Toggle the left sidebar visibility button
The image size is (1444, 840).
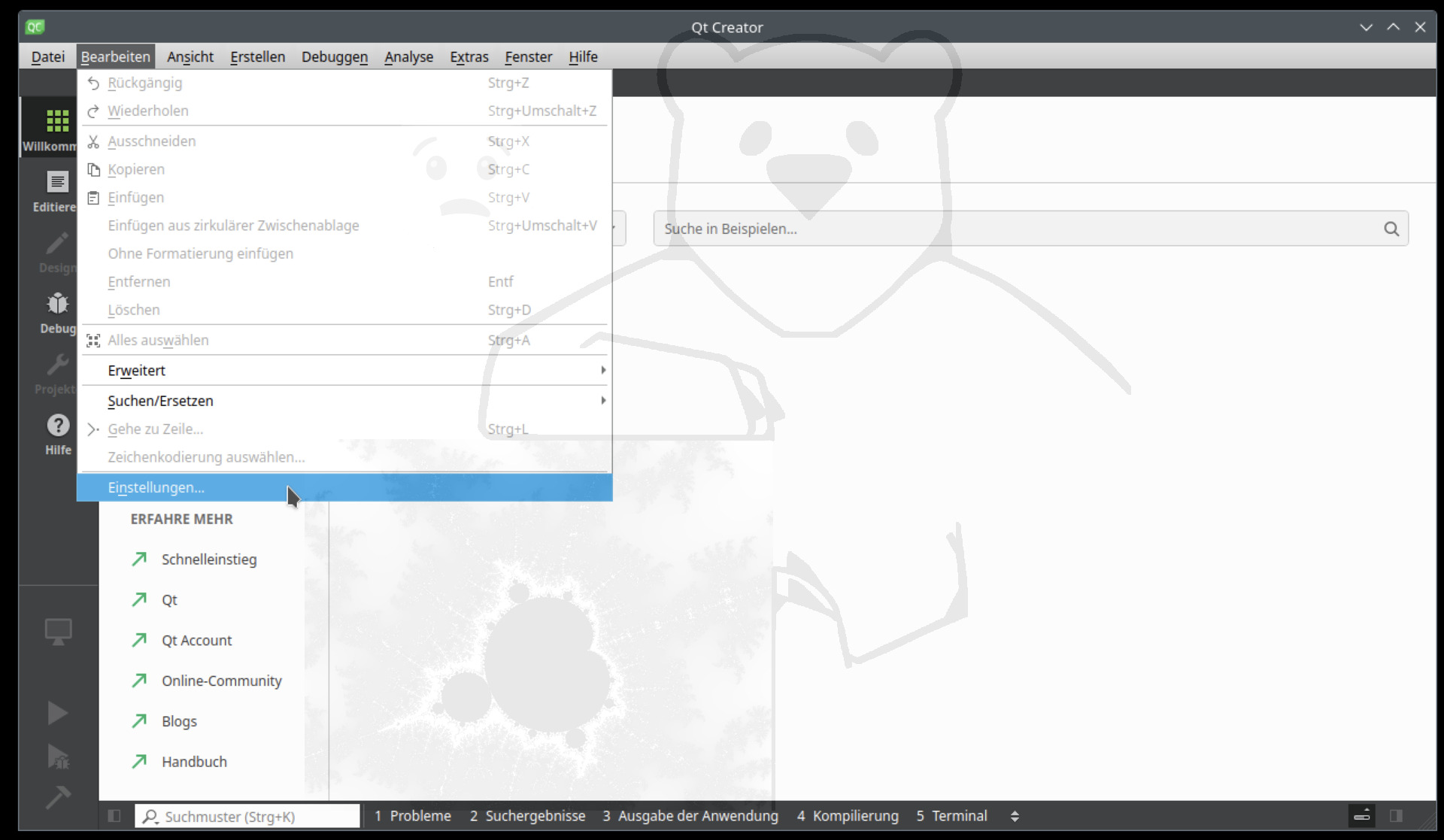114,816
